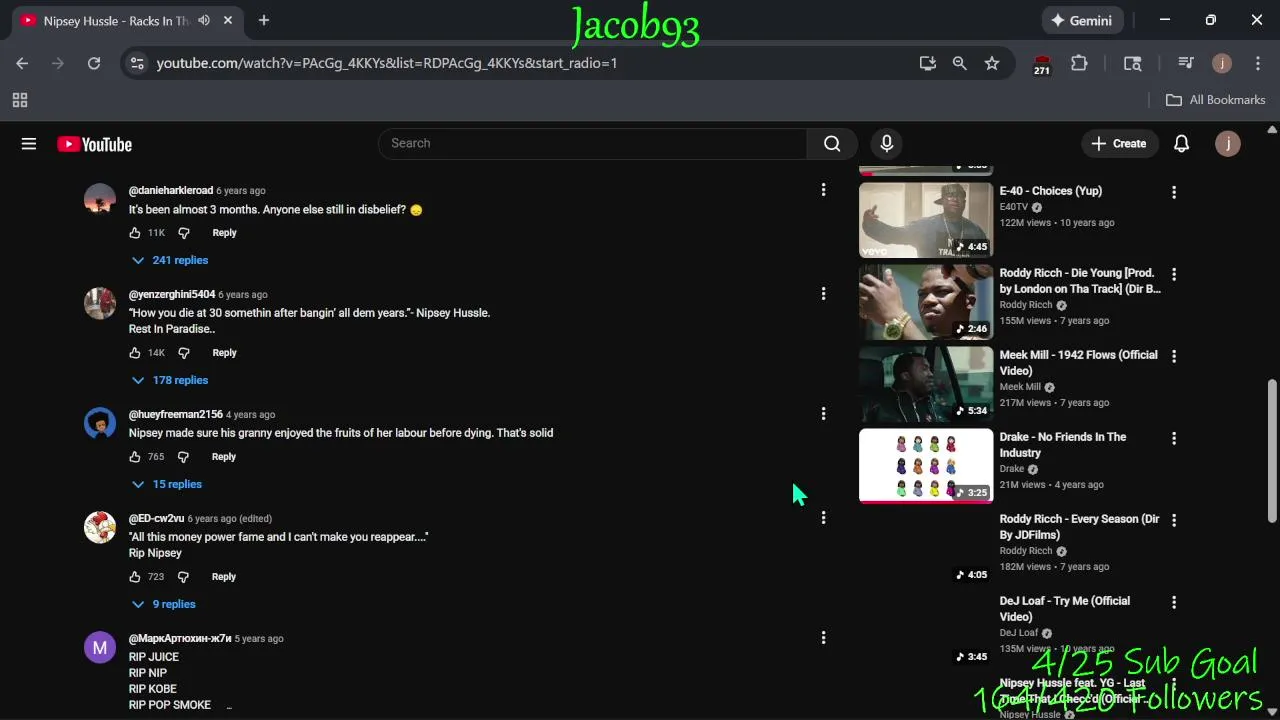
Task: Start voice search with microphone
Action: point(886,144)
